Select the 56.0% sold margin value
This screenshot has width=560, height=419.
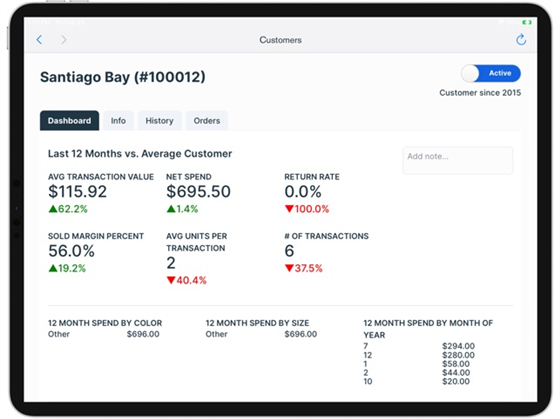click(x=71, y=251)
